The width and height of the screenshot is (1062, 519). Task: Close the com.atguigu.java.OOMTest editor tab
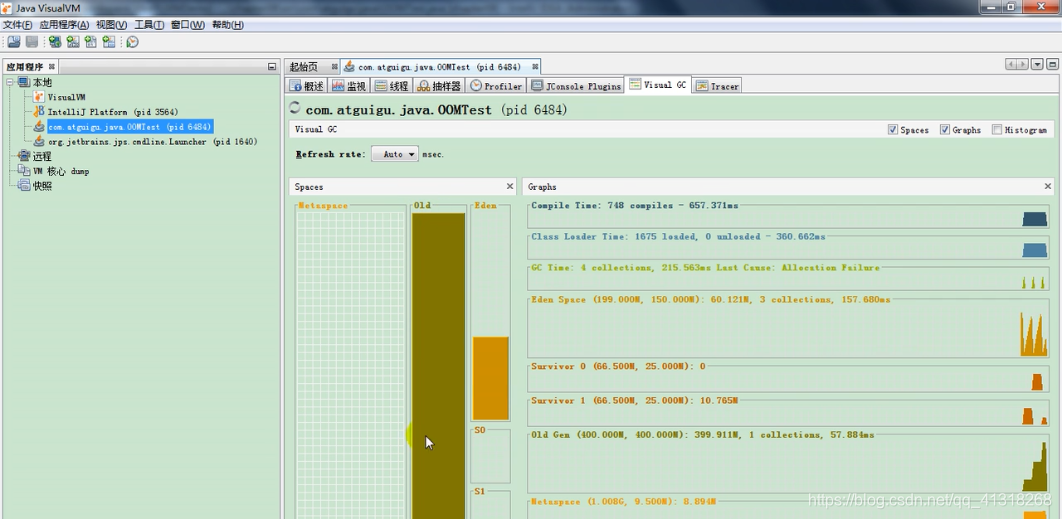coord(535,66)
